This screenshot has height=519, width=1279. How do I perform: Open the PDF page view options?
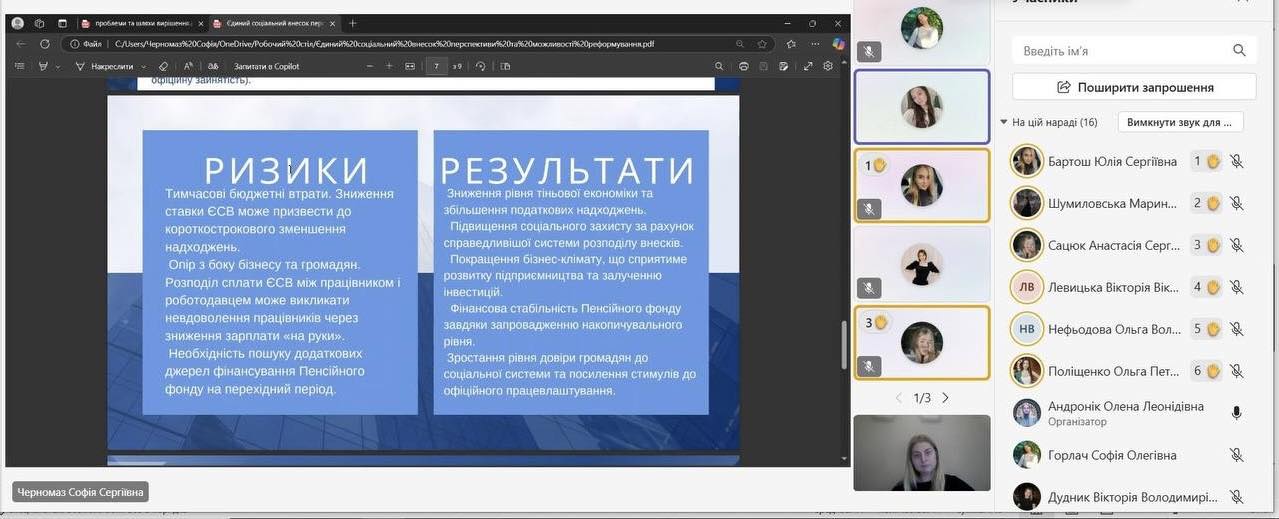click(505, 66)
